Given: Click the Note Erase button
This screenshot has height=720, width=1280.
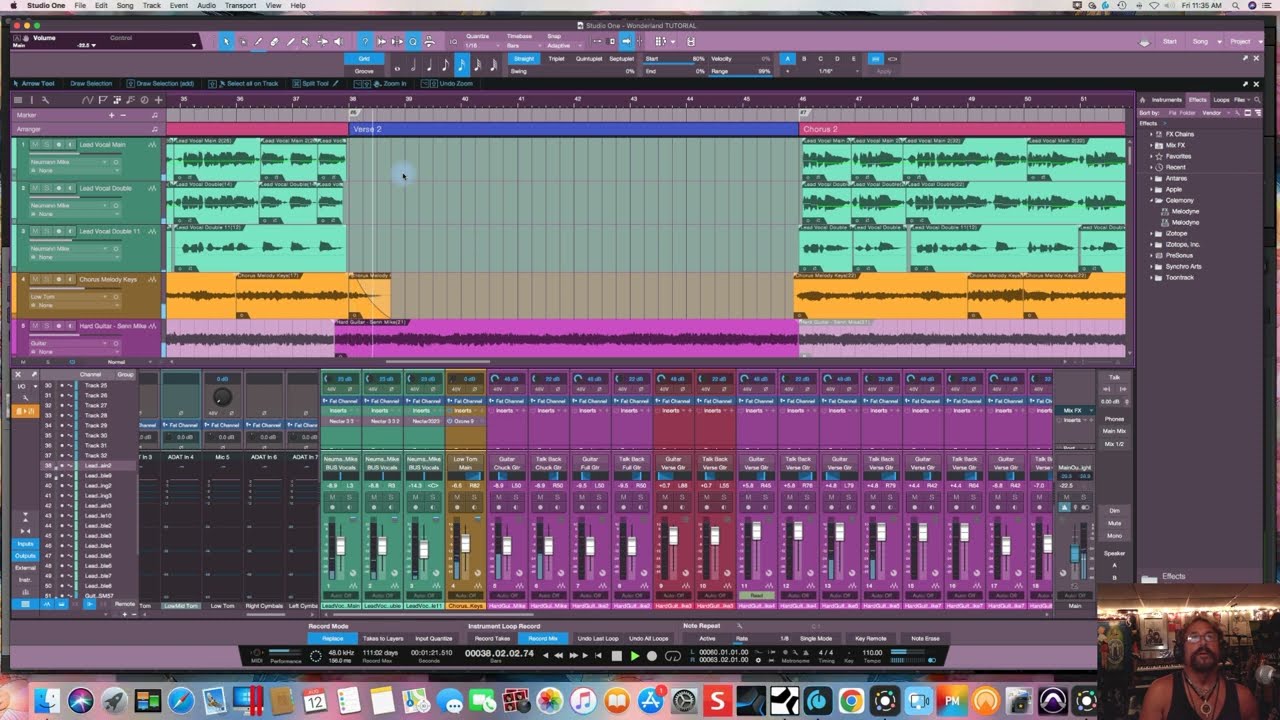Looking at the screenshot, I should [925, 638].
